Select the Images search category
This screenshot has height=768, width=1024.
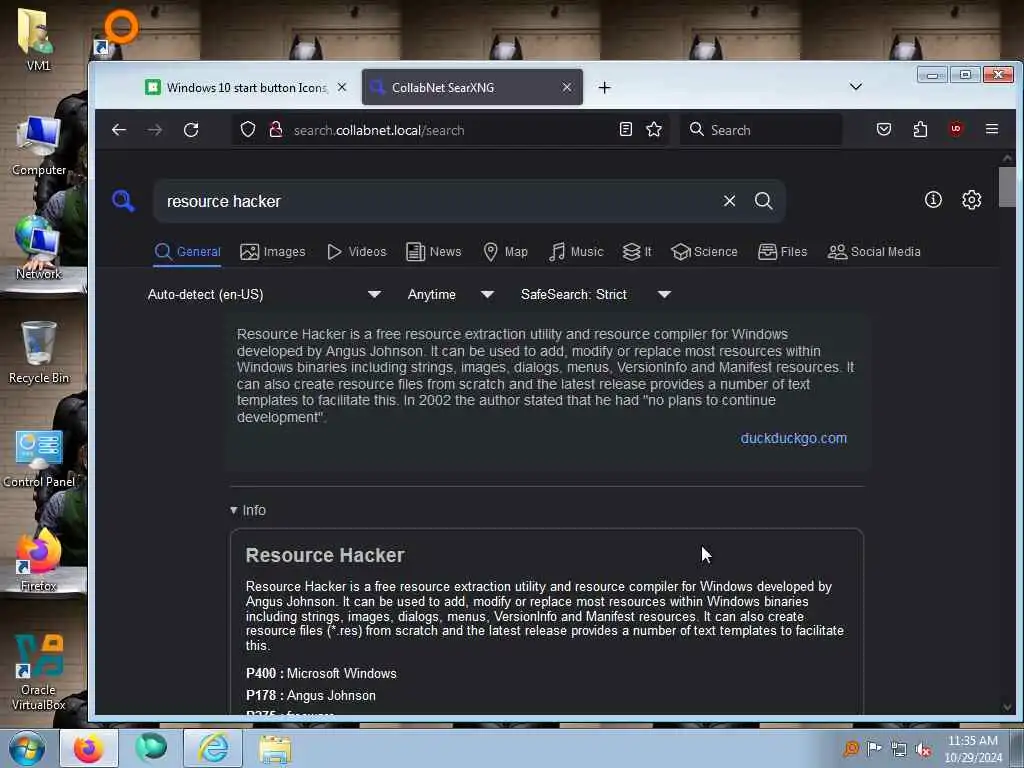tap(272, 251)
